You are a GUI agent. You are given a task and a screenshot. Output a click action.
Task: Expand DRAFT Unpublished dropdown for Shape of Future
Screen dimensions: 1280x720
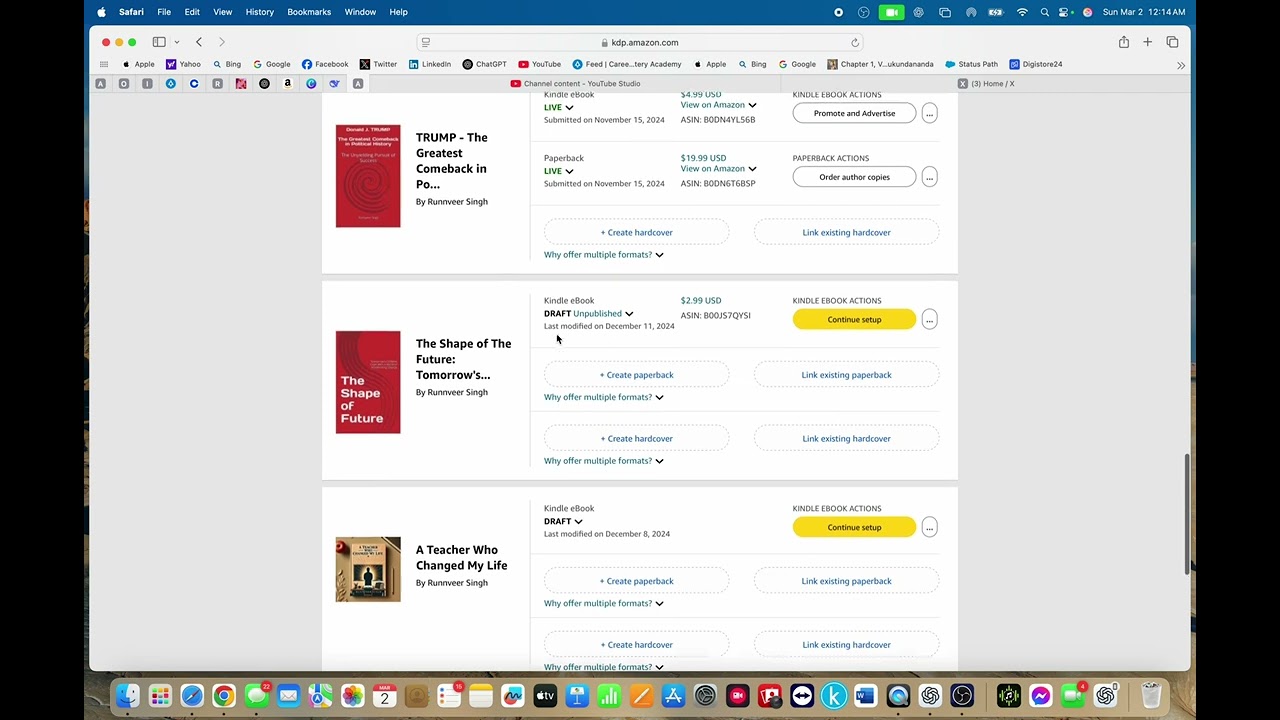point(629,314)
